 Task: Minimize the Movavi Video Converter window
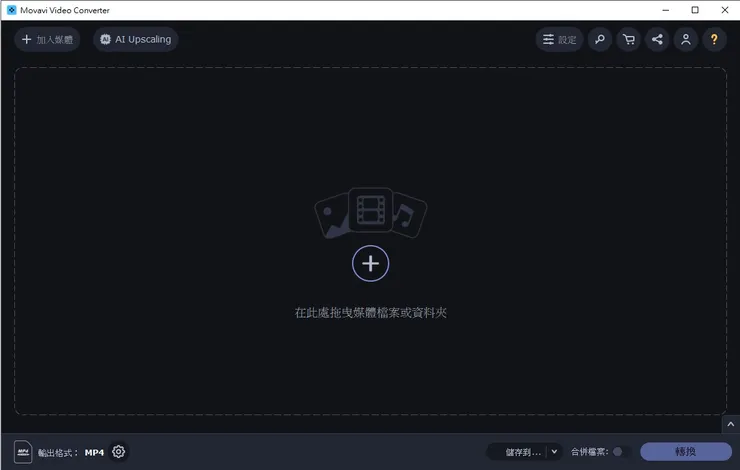pyautogui.click(x=665, y=10)
